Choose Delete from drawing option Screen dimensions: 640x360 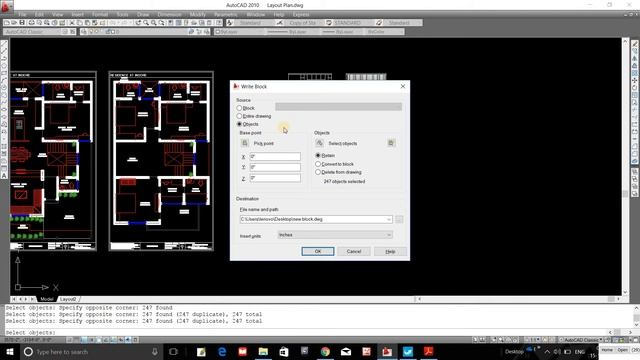pos(318,172)
